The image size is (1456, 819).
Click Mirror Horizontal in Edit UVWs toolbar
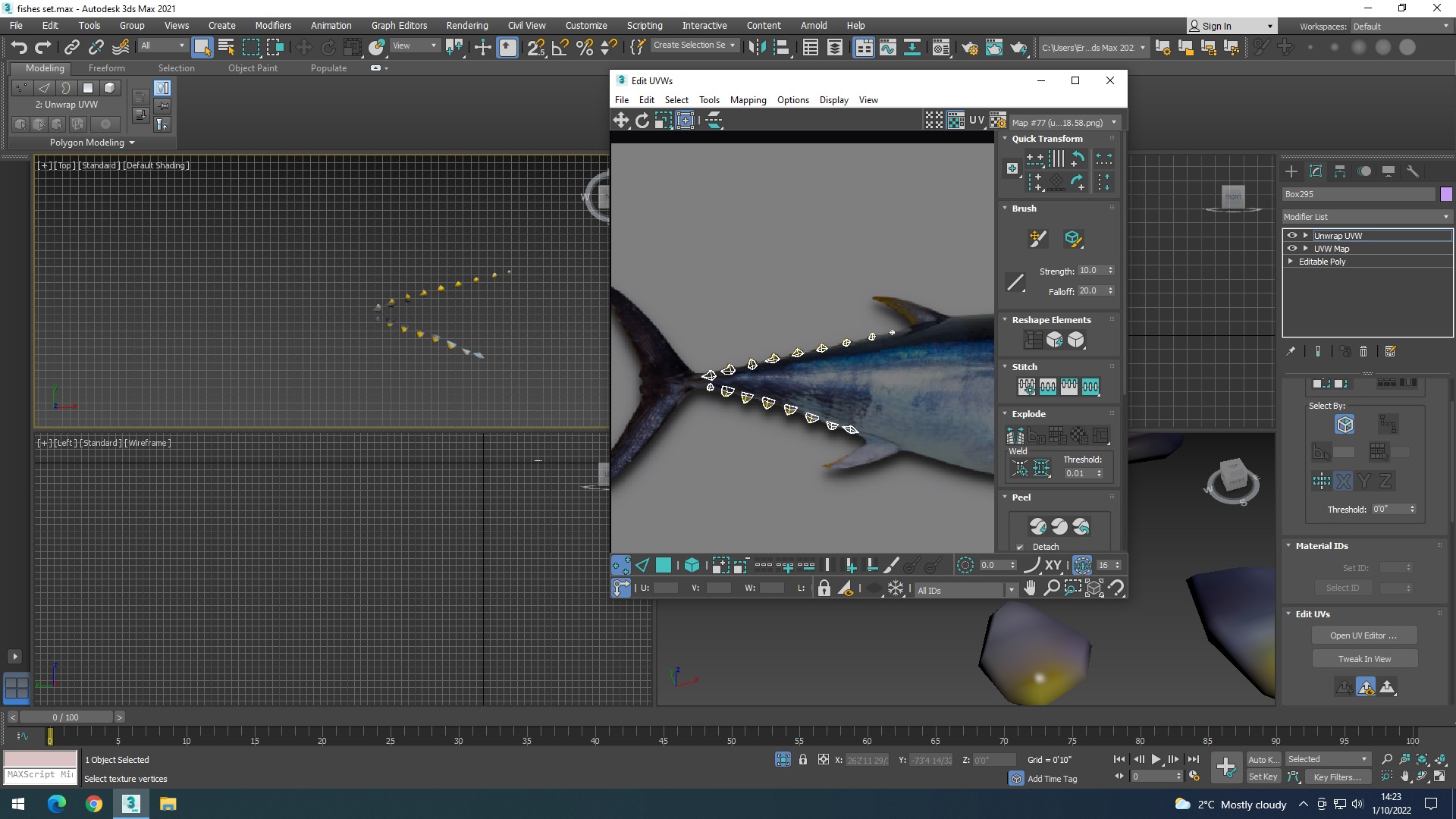point(714,121)
